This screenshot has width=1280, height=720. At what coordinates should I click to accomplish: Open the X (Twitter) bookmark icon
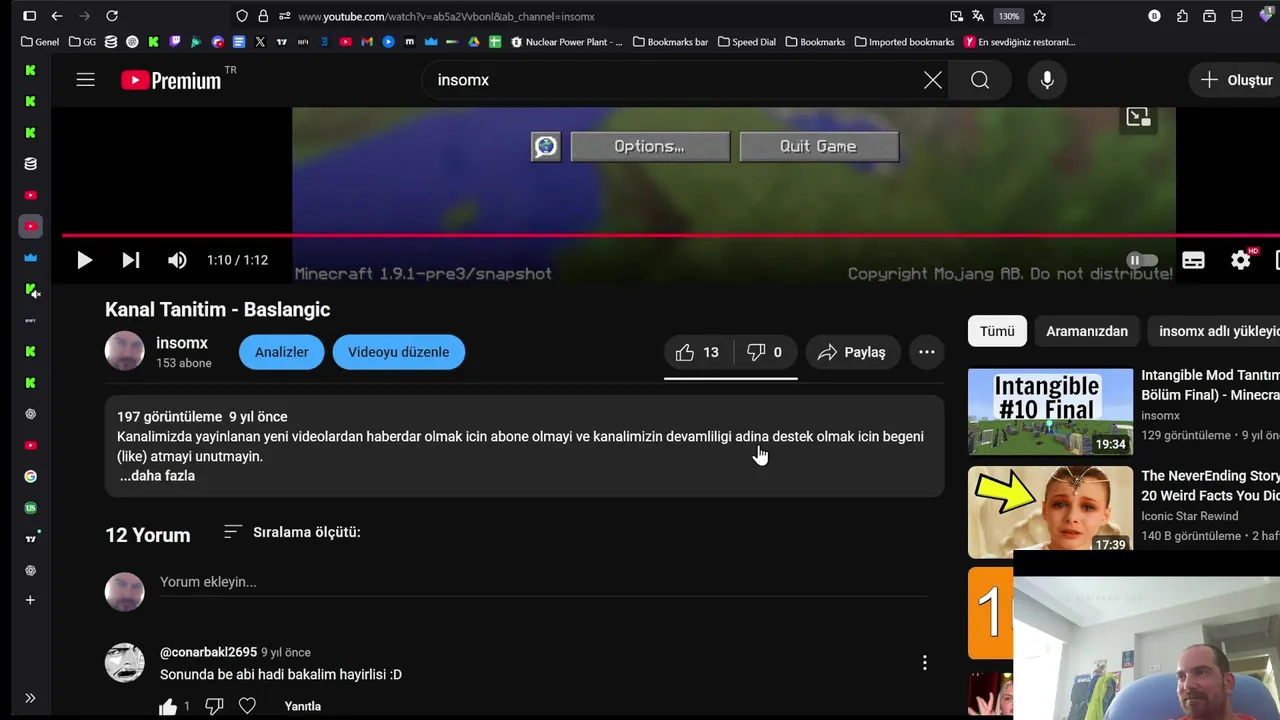pyautogui.click(x=260, y=42)
